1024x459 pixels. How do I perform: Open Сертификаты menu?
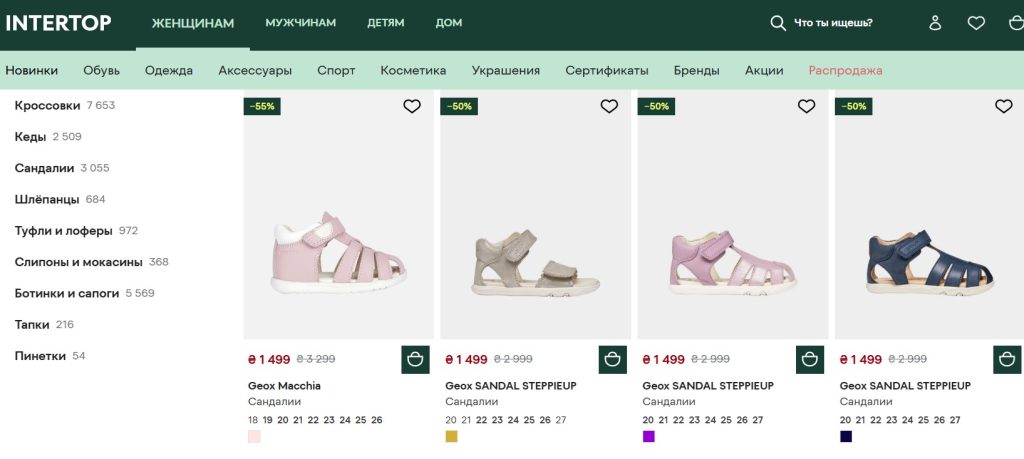pos(607,71)
